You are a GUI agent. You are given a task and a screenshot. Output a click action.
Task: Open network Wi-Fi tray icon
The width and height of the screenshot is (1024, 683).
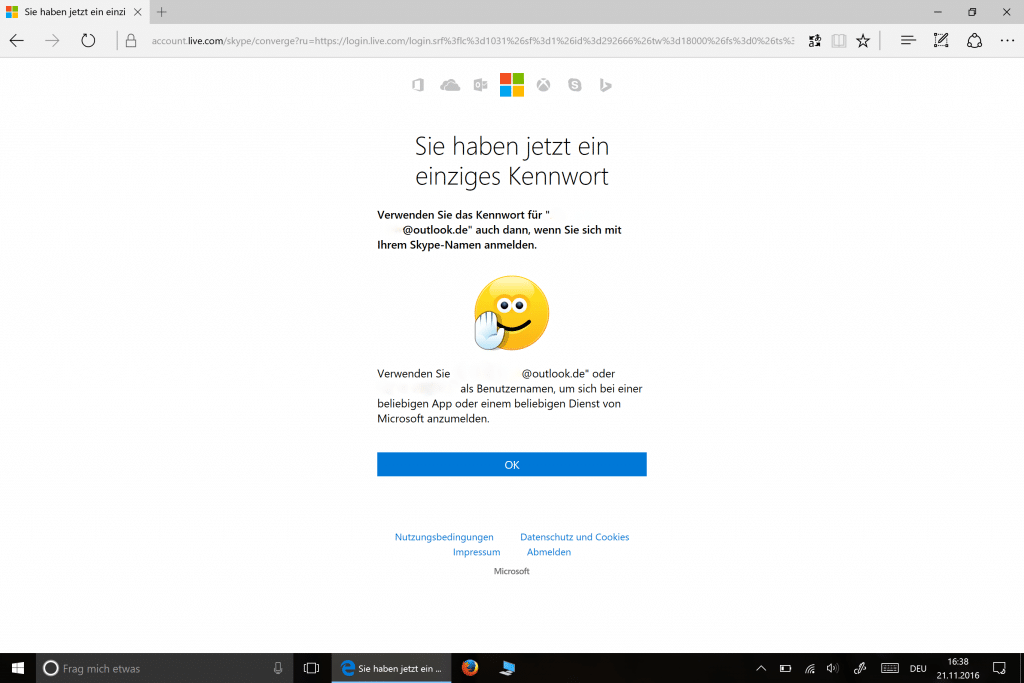810,668
